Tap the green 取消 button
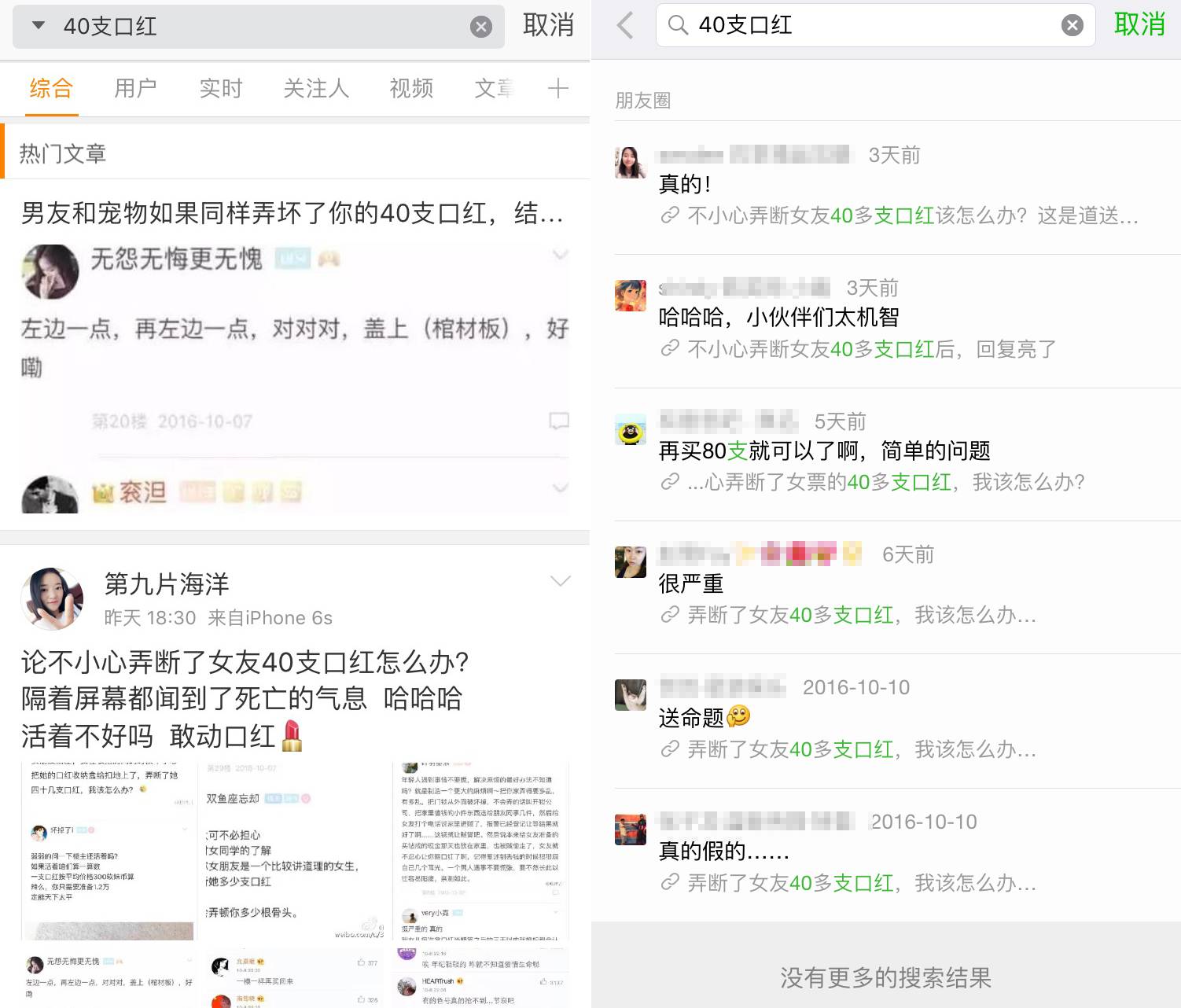 (x=1139, y=25)
